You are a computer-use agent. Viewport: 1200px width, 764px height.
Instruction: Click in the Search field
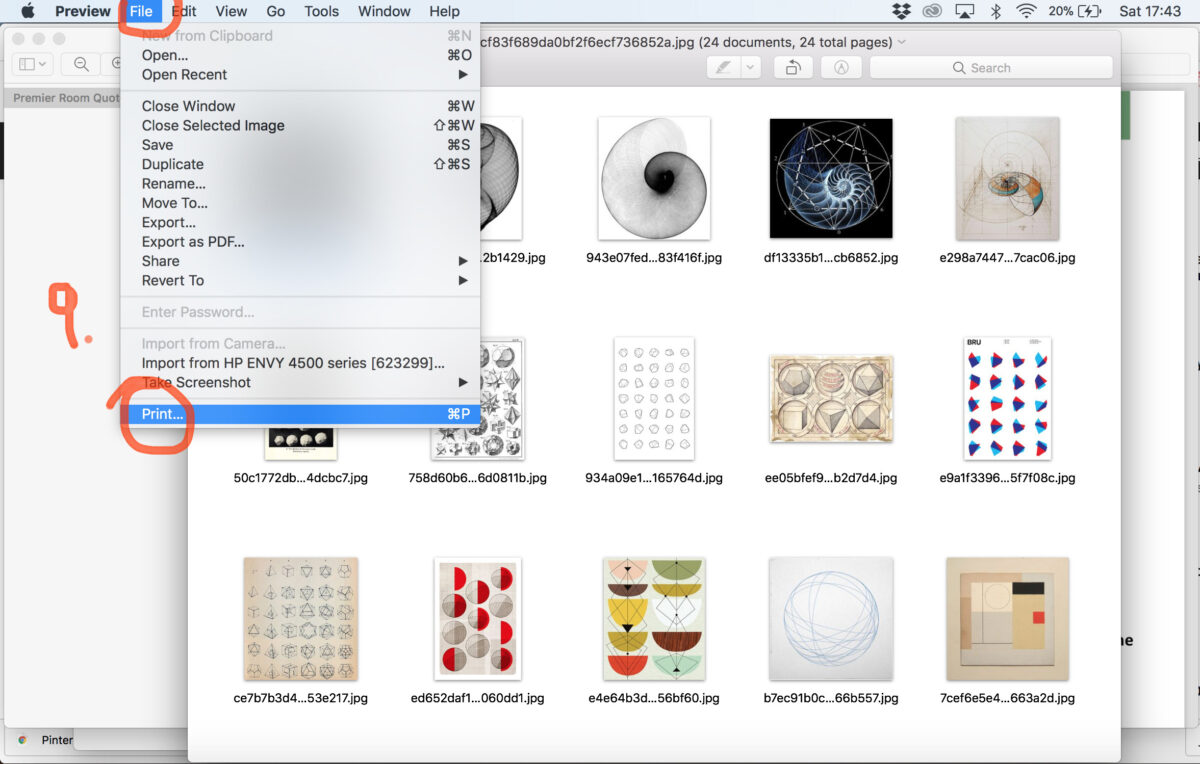(990, 68)
